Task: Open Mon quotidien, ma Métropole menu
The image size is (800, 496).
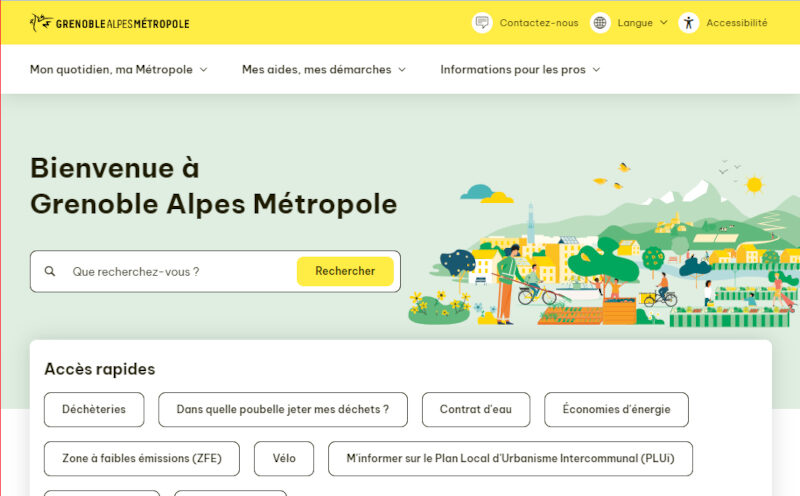Action: [x=118, y=69]
